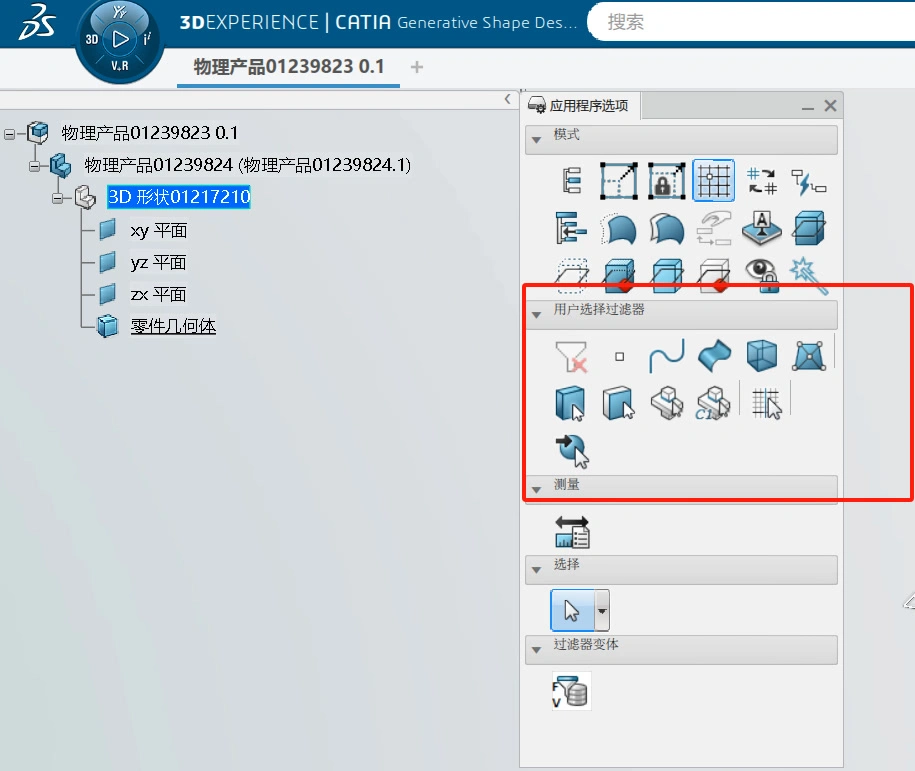Click the magic wand icon
This screenshot has width=915, height=771.
click(809, 275)
